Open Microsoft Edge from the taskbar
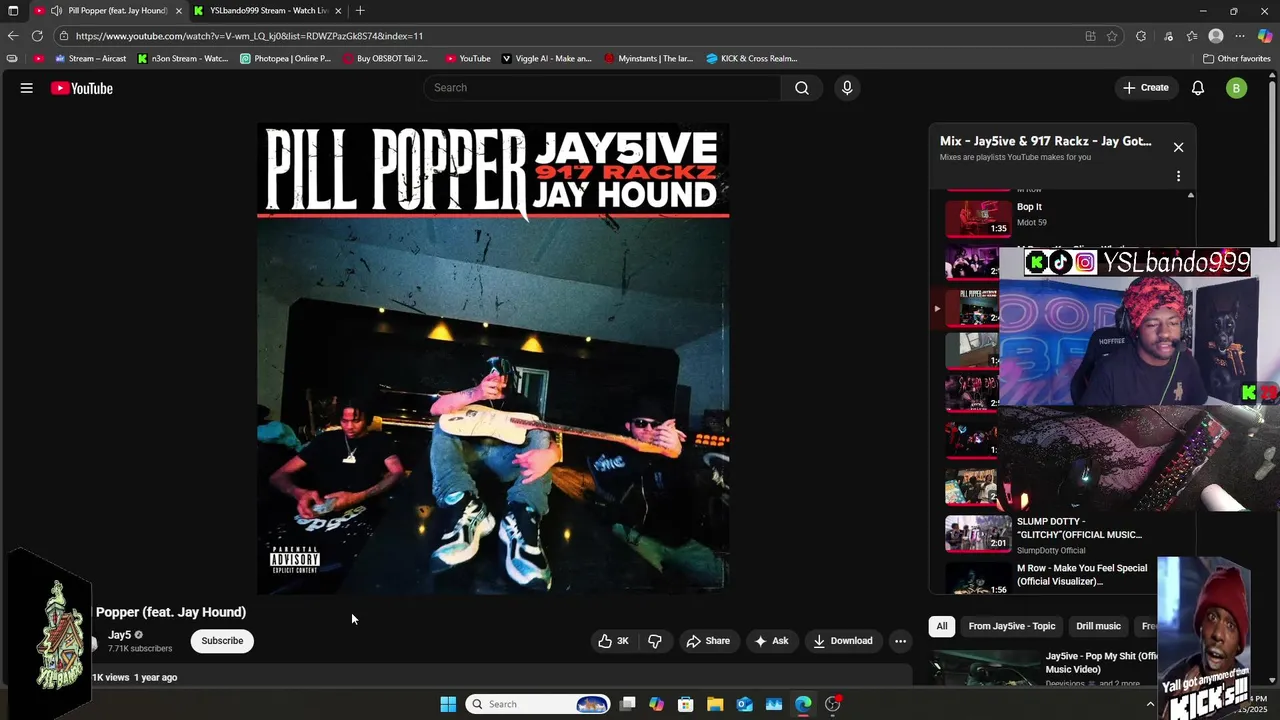Image resolution: width=1280 pixels, height=720 pixels. (804, 704)
